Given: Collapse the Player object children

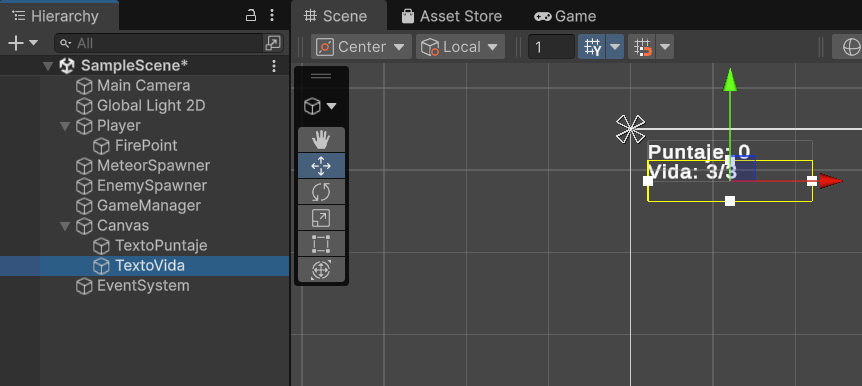Looking at the screenshot, I should [65, 126].
